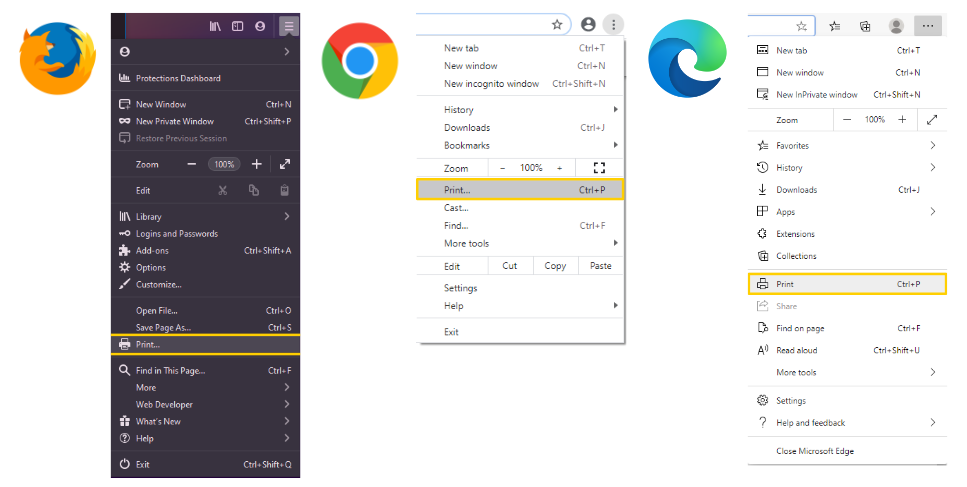Expand History submenu in Chrome
The image size is (967, 487).
521,110
